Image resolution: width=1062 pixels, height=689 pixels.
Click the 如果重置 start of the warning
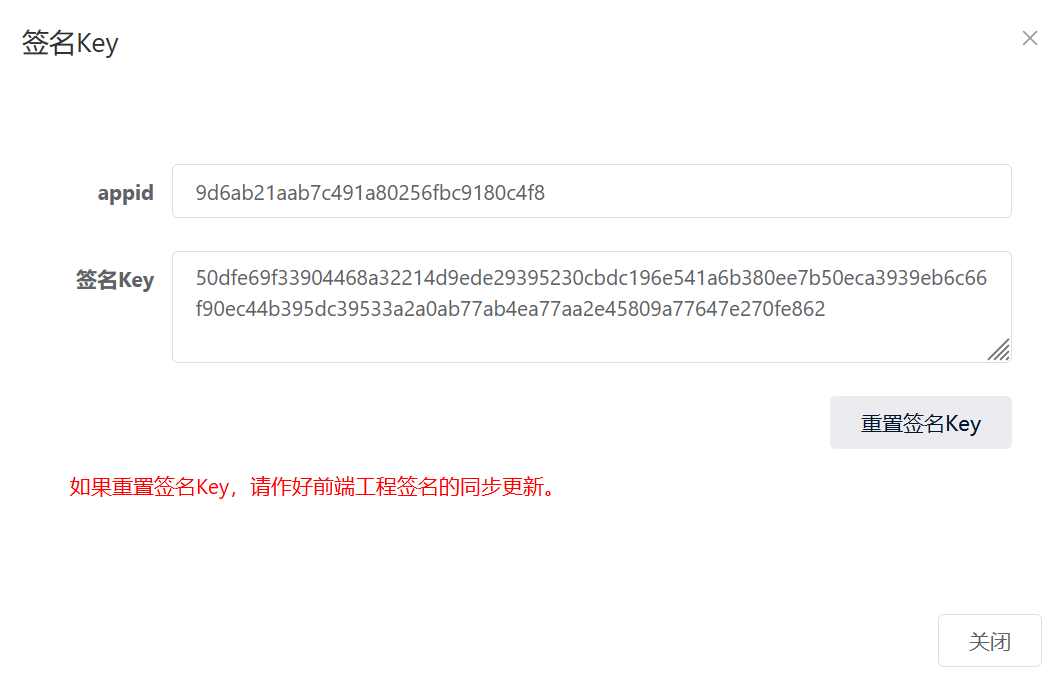tap(111, 486)
